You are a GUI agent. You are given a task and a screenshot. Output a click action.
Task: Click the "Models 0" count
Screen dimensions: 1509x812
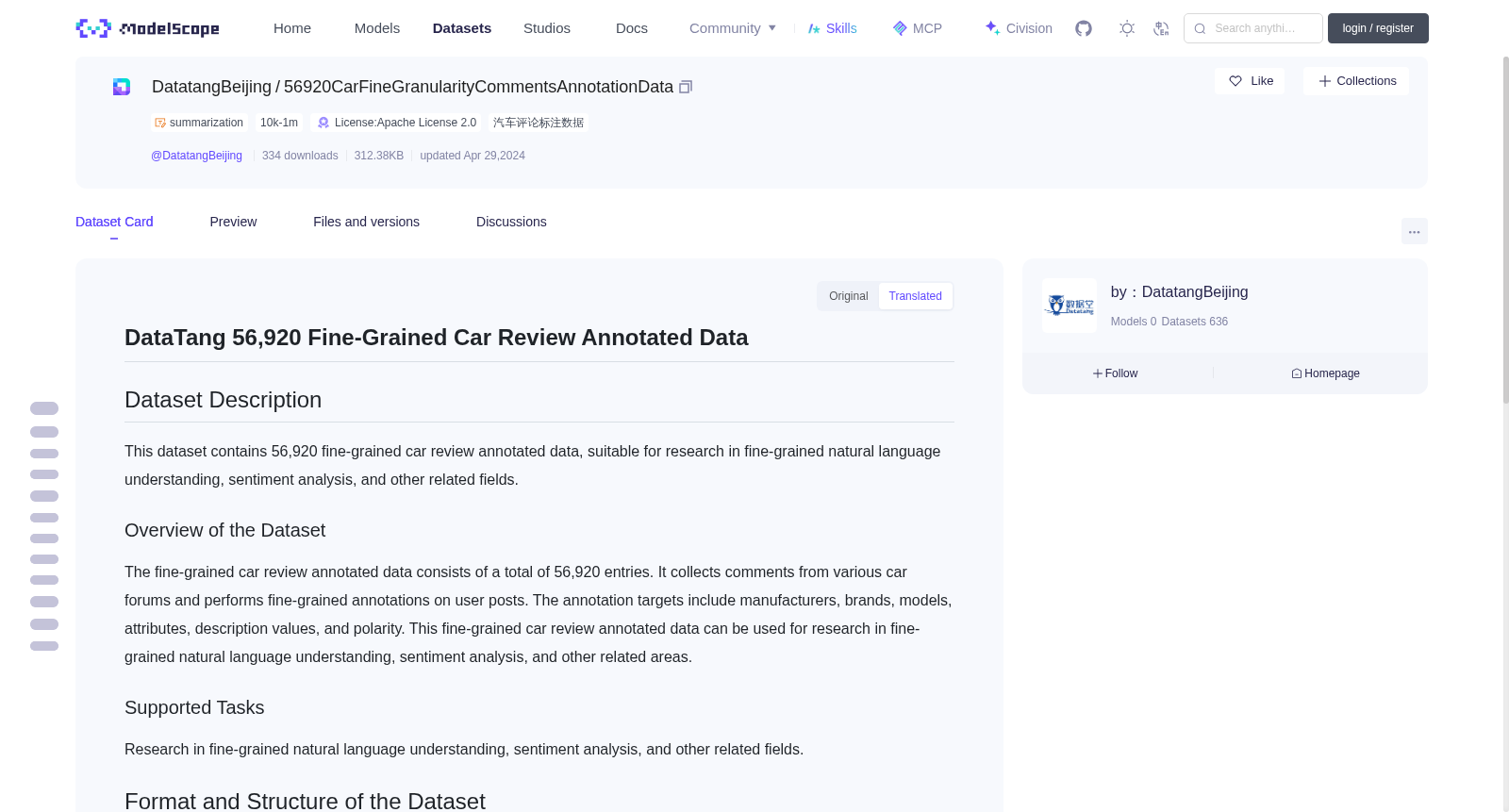coord(1134,322)
